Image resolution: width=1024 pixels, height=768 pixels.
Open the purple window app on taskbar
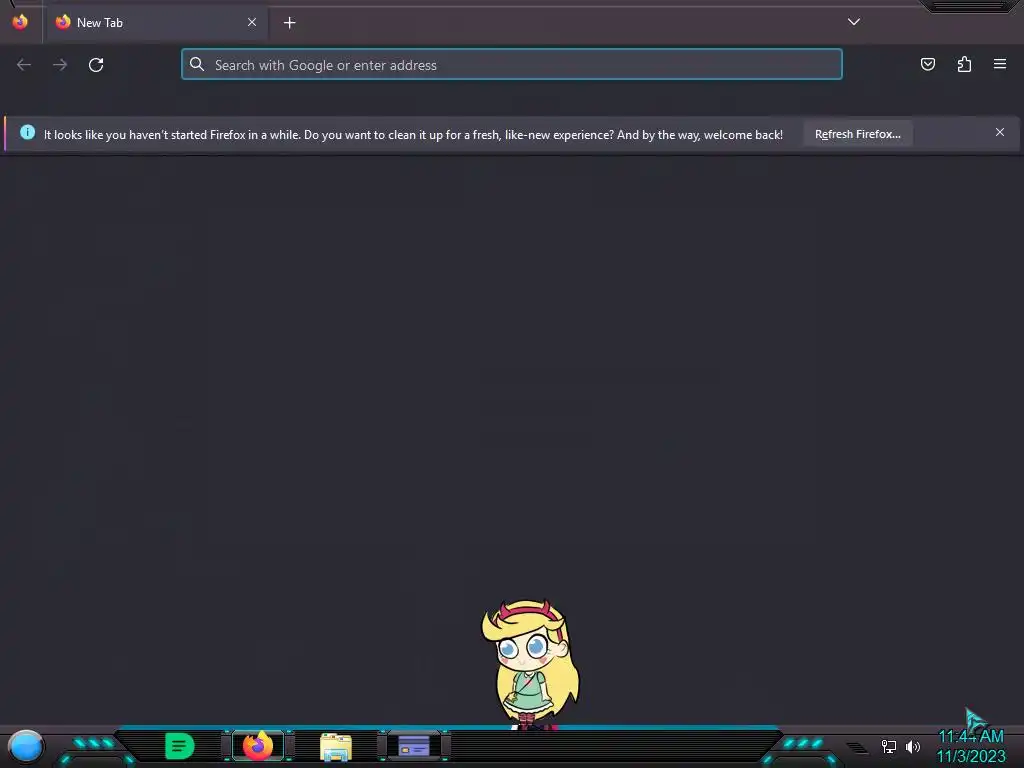(x=414, y=746)
